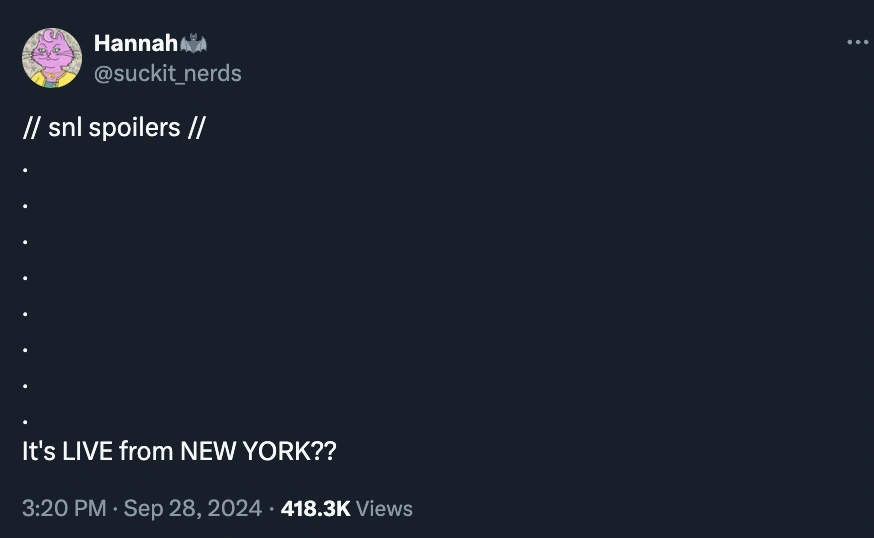Click the @suckit_nerds handle
Screen dimensions: 874x538
(x=167, y=73)
